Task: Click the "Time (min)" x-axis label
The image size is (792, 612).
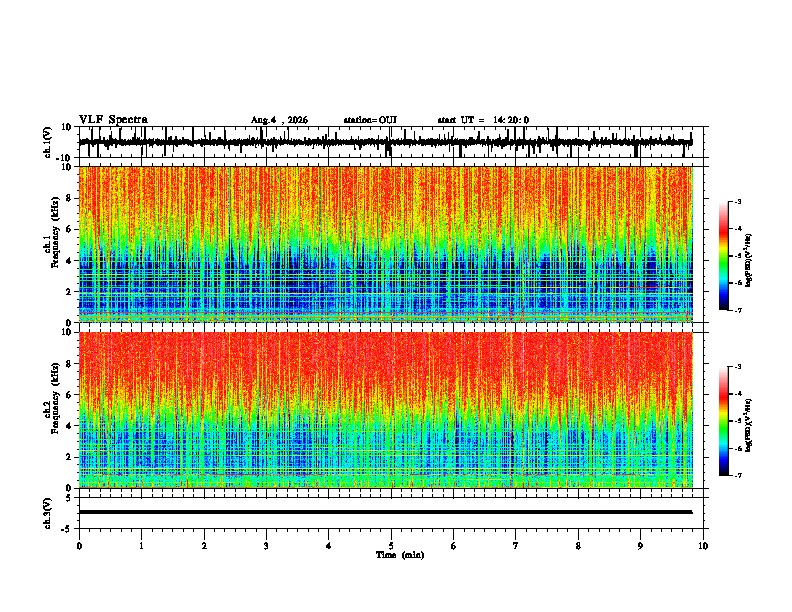Action: coord(400,555)
